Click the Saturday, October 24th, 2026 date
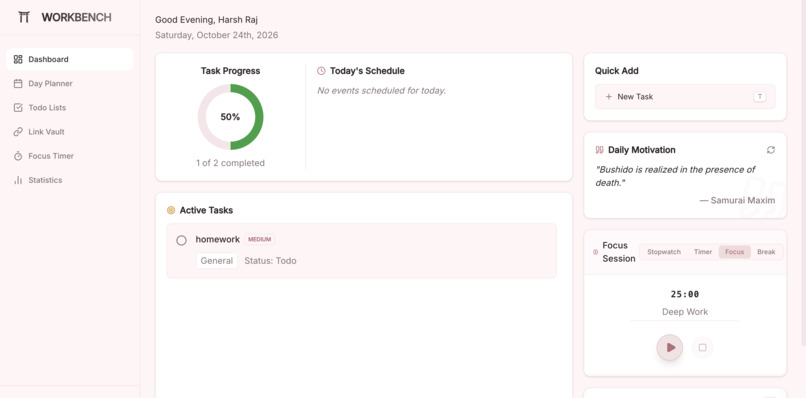The image size is (806, 398). tap(216, 35)
